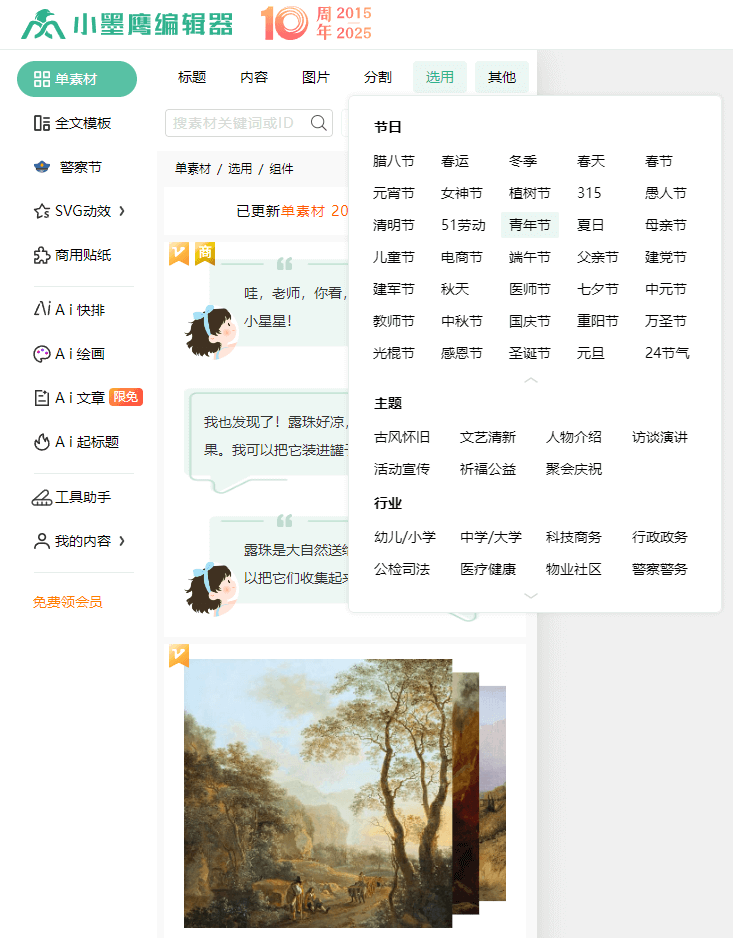
Task: Expand more 行业 tags with down chevron
Action: point(531,595)
